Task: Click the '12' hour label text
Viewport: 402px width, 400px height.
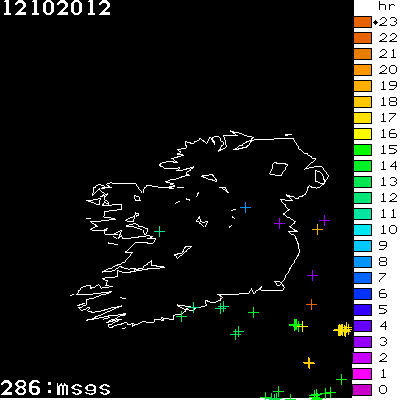Action: (388, 198)
